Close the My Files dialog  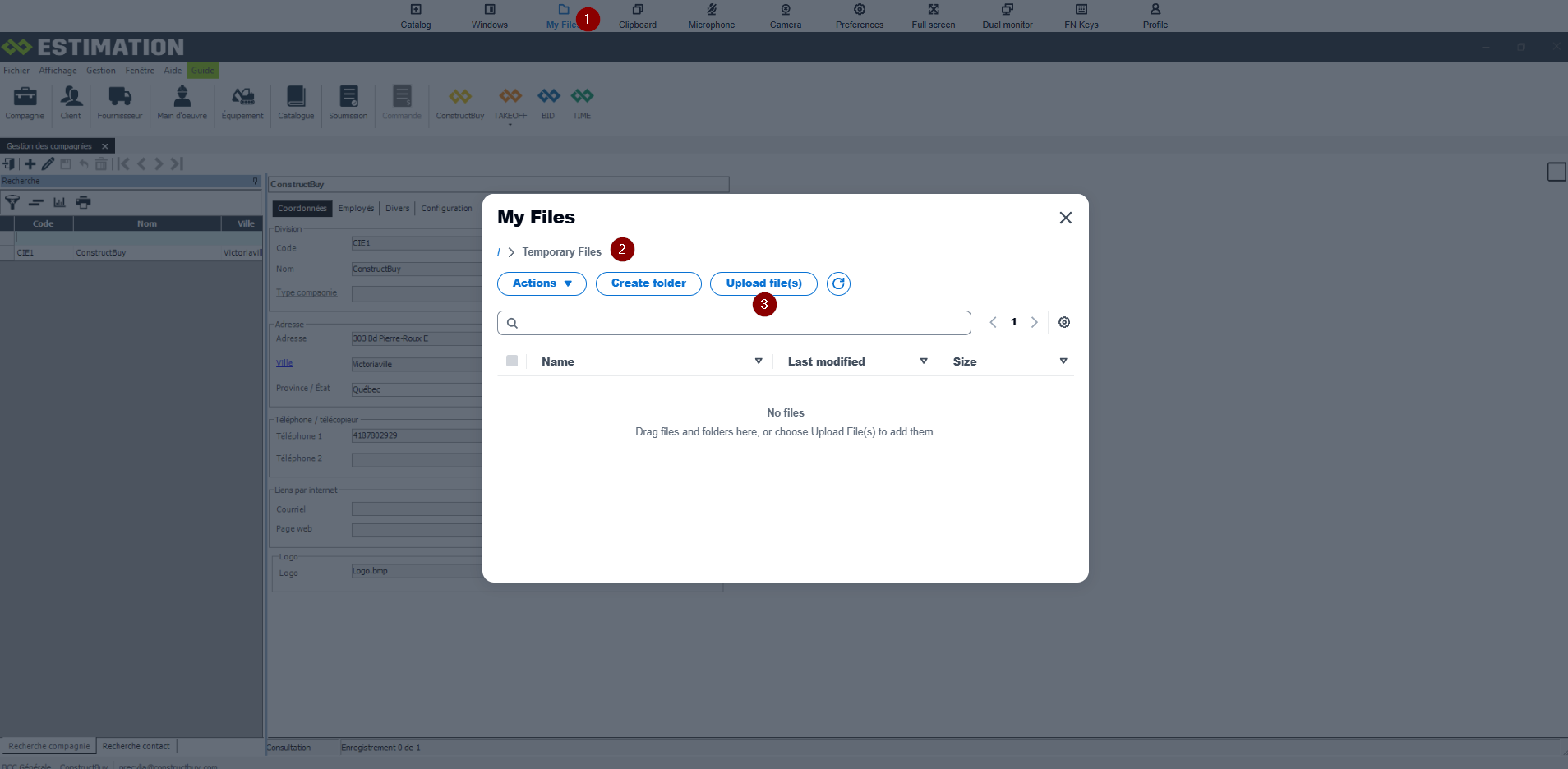coord(1066,218)
